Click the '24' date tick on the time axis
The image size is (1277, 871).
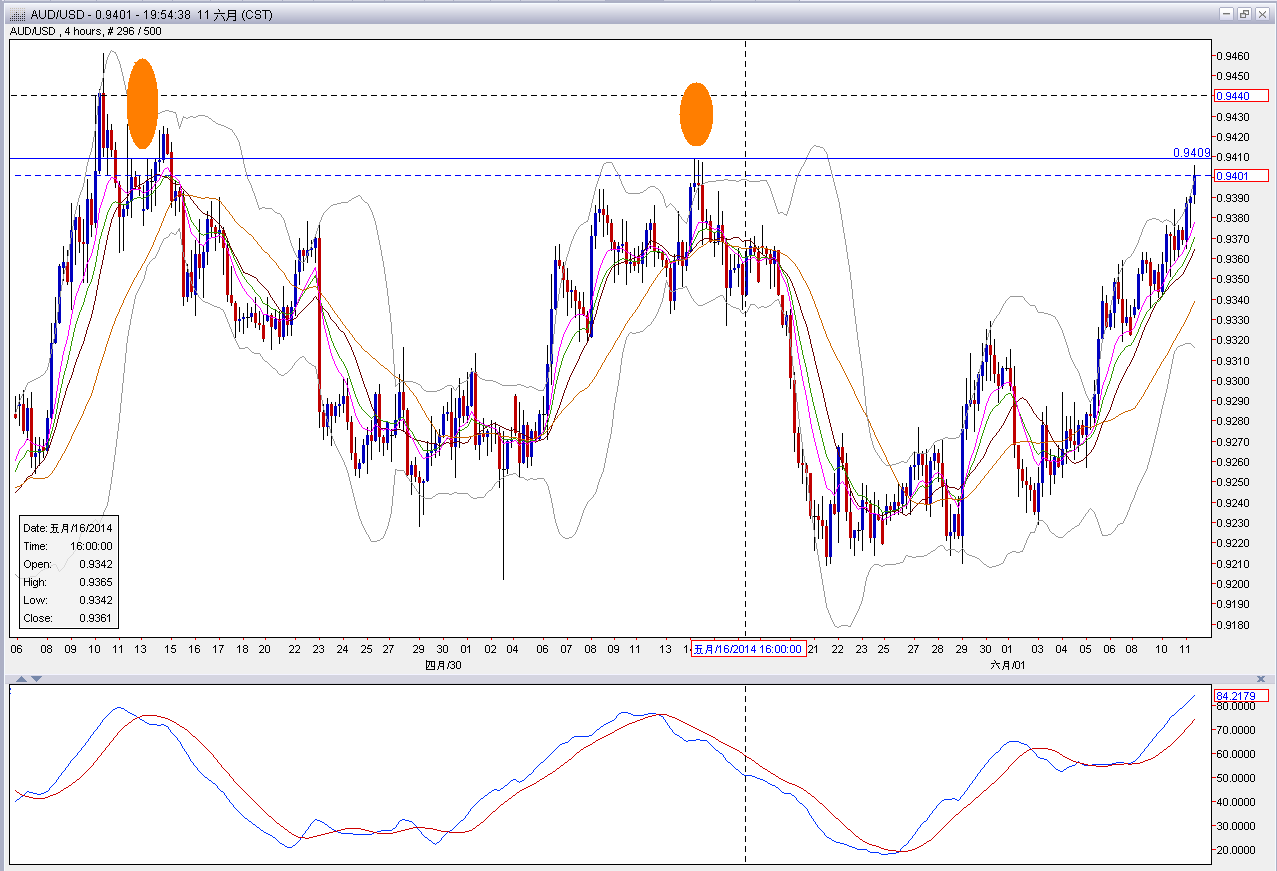(x=342, y=649)
